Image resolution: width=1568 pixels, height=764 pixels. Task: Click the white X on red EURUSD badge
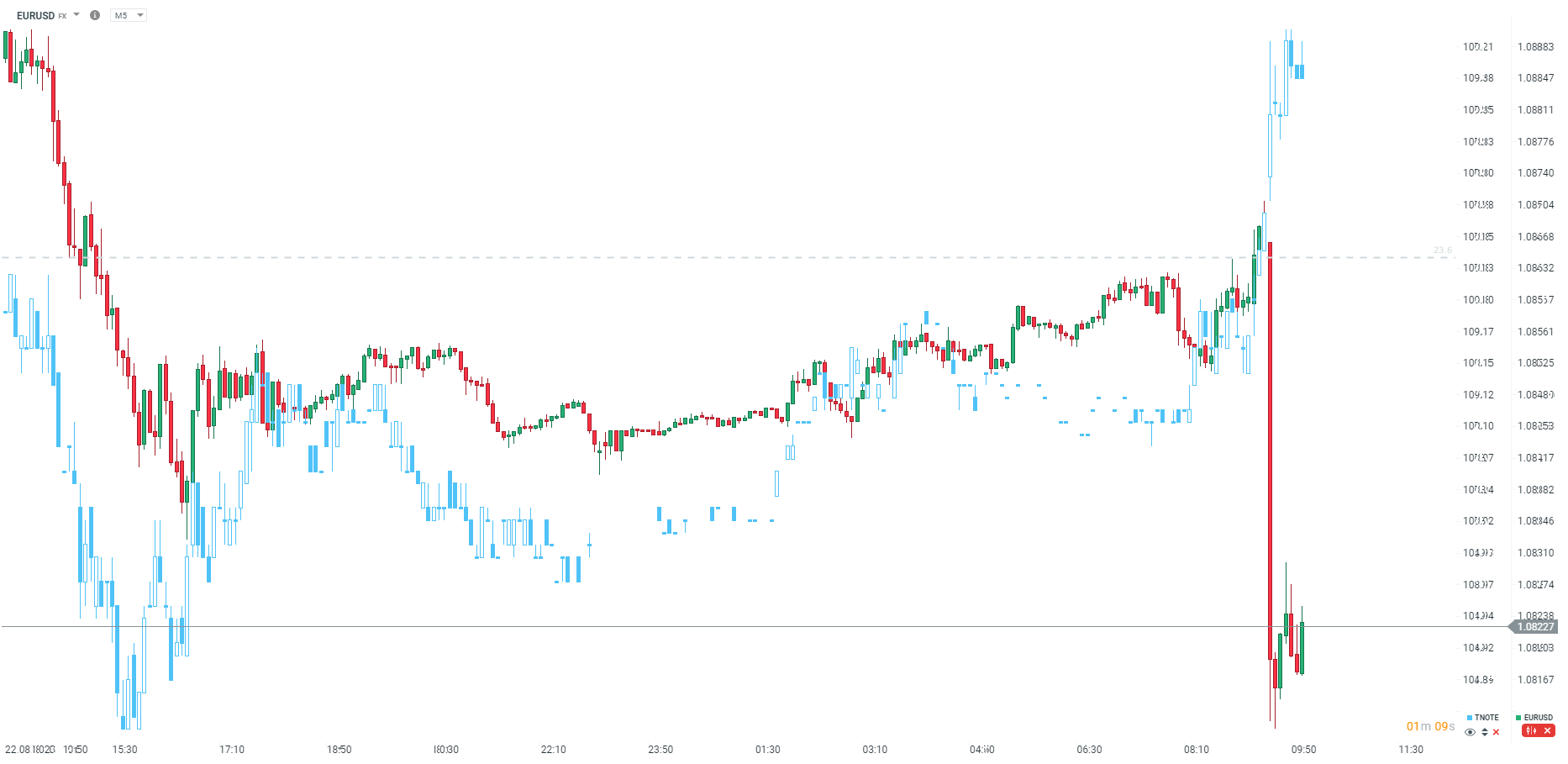point(1547,731)
